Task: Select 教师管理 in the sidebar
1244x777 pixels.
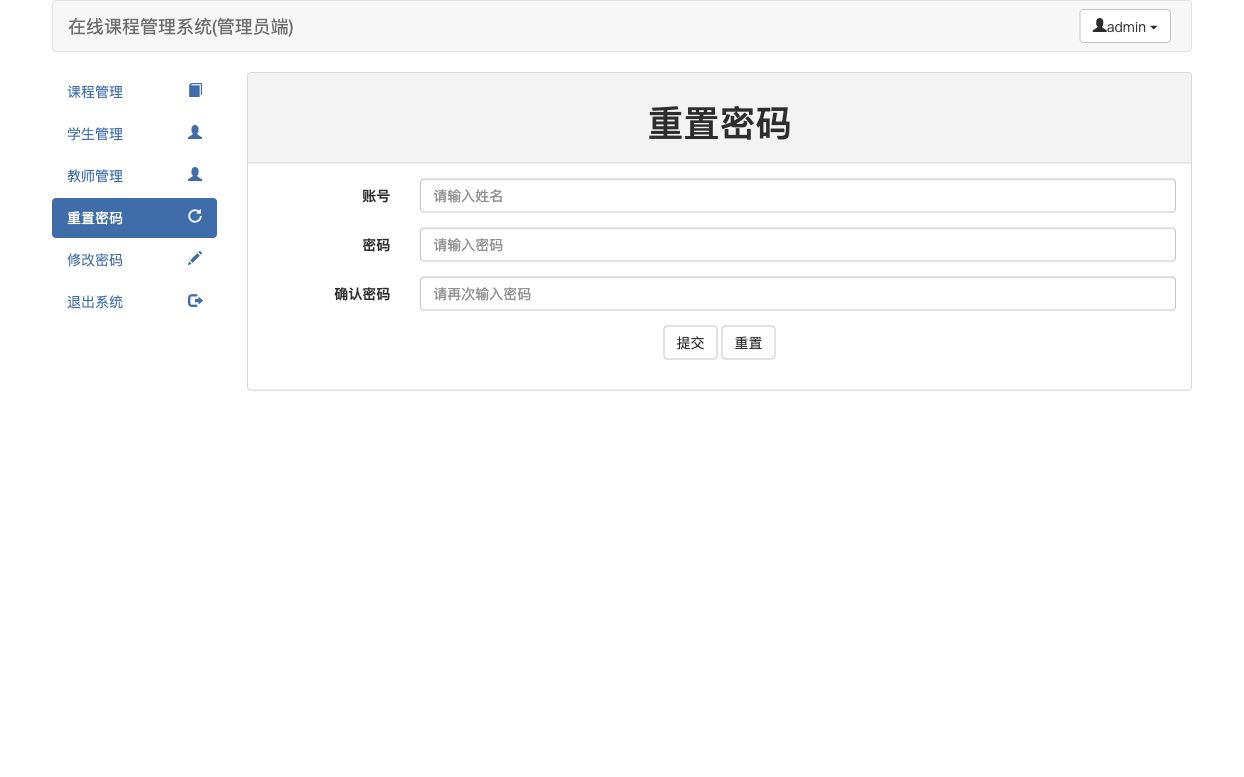Action: (x=134, y=176)
